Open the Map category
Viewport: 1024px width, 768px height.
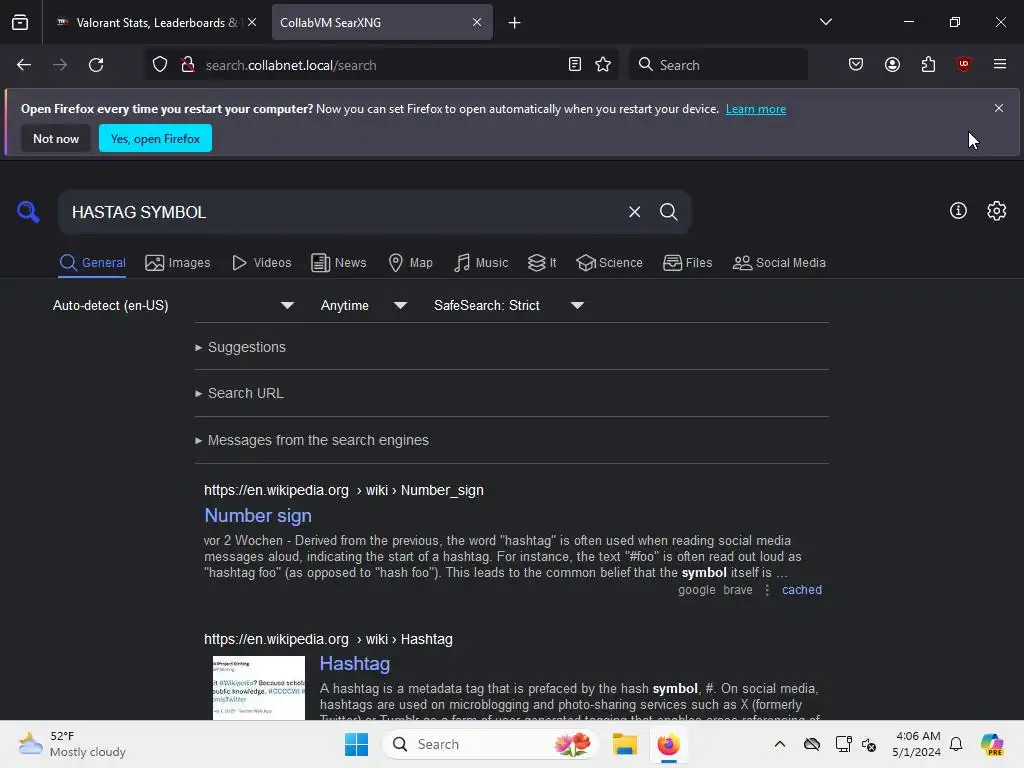coord(410,263)
